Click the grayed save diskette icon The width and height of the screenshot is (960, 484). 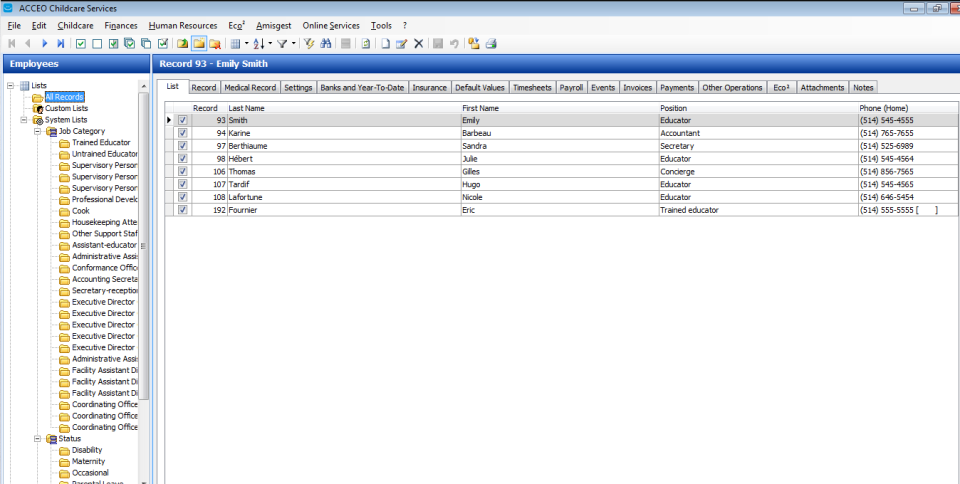438,43
